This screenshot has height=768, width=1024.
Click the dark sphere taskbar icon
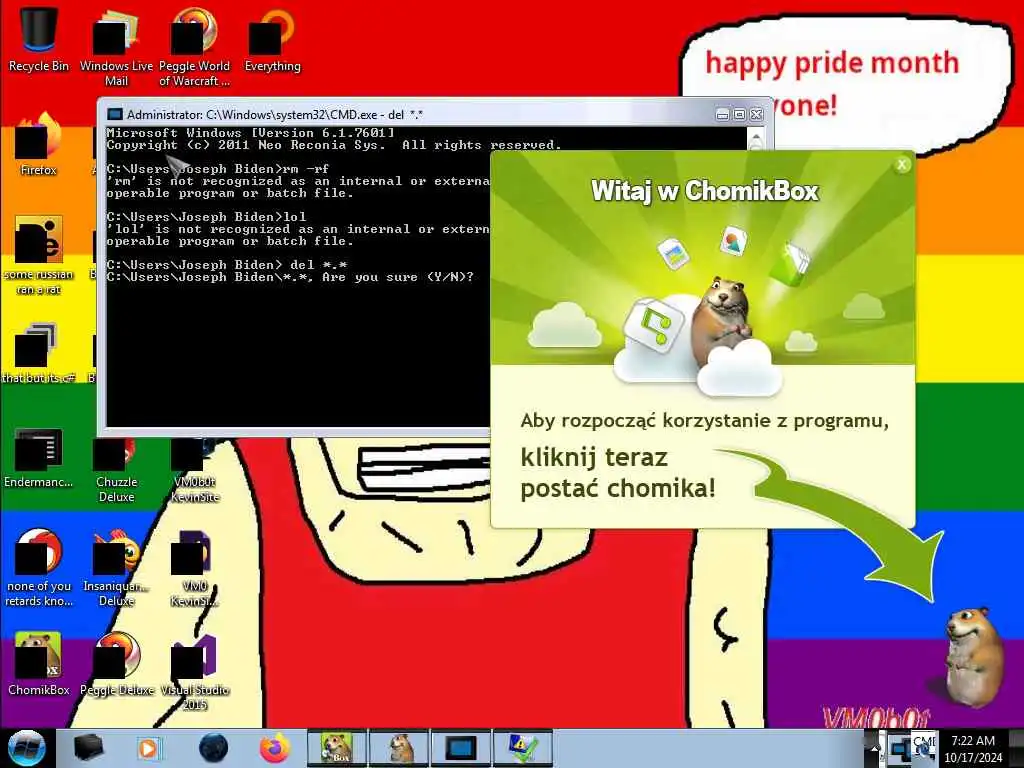(x=213, y=748)
